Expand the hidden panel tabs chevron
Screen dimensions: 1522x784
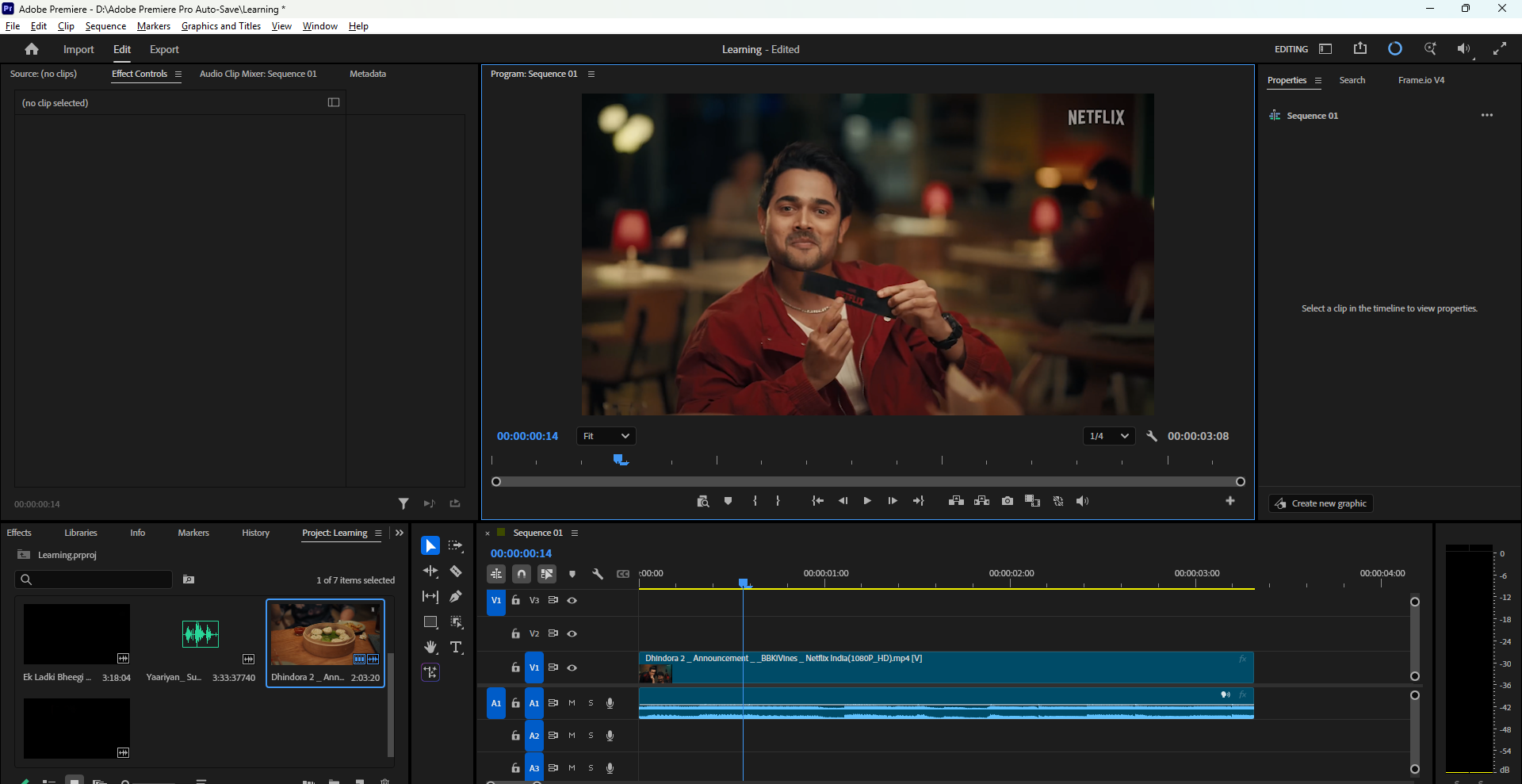pyautogui.click(x=400, y=533)
